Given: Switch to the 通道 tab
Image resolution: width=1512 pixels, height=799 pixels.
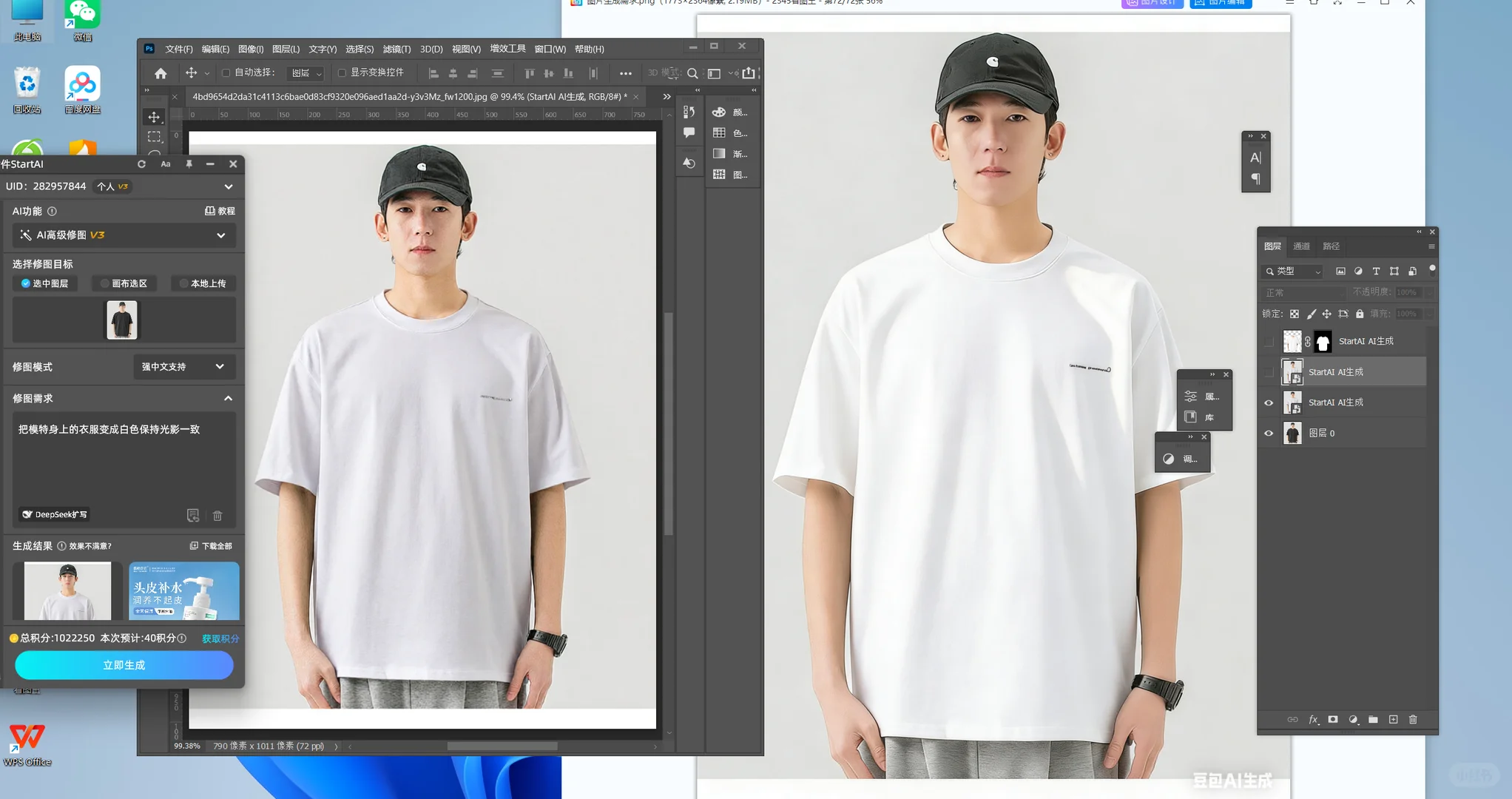Looking at the screenshot, I should [1301, 246].
